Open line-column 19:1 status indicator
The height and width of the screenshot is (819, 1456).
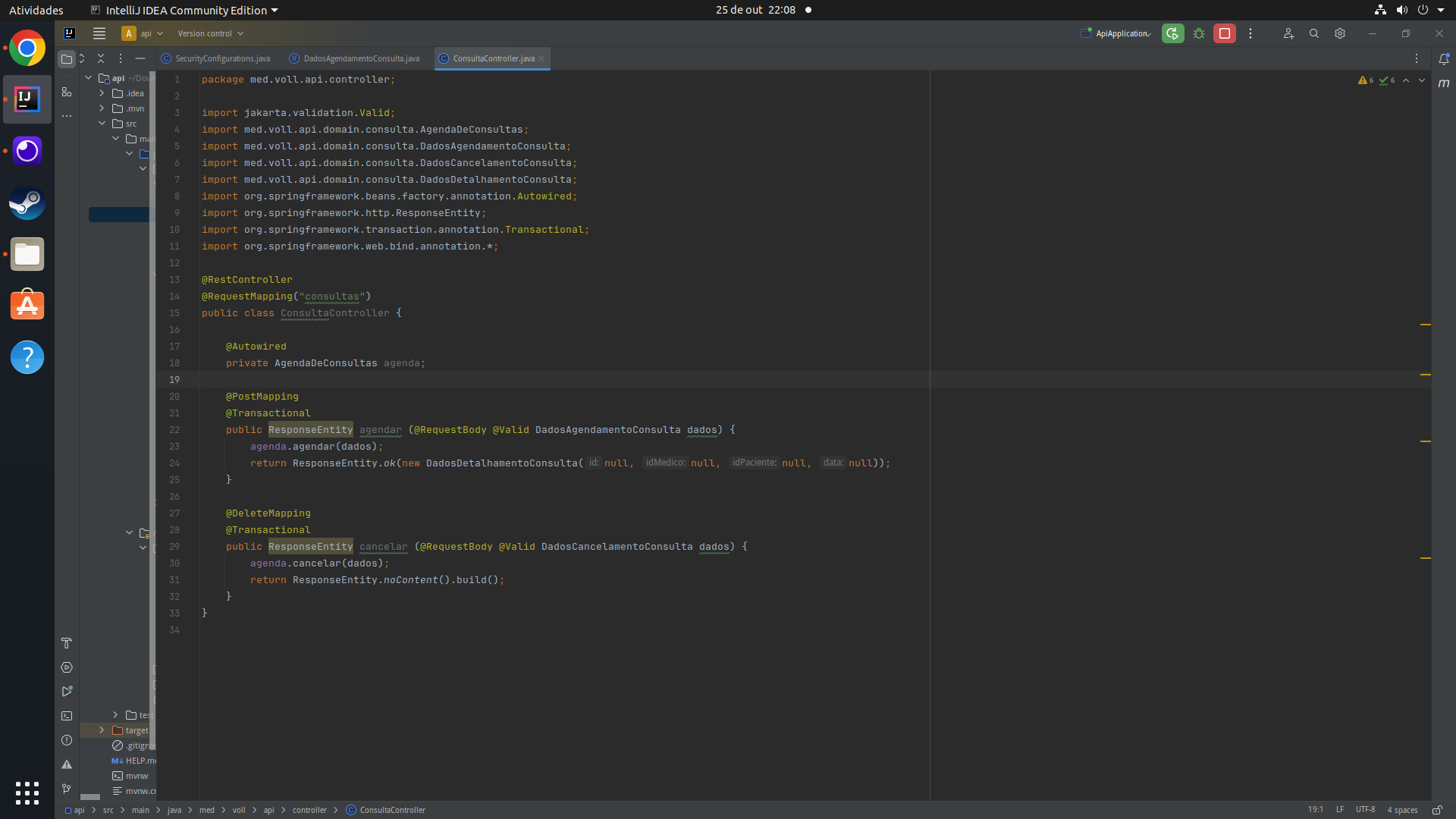[x=1316, y=810]
